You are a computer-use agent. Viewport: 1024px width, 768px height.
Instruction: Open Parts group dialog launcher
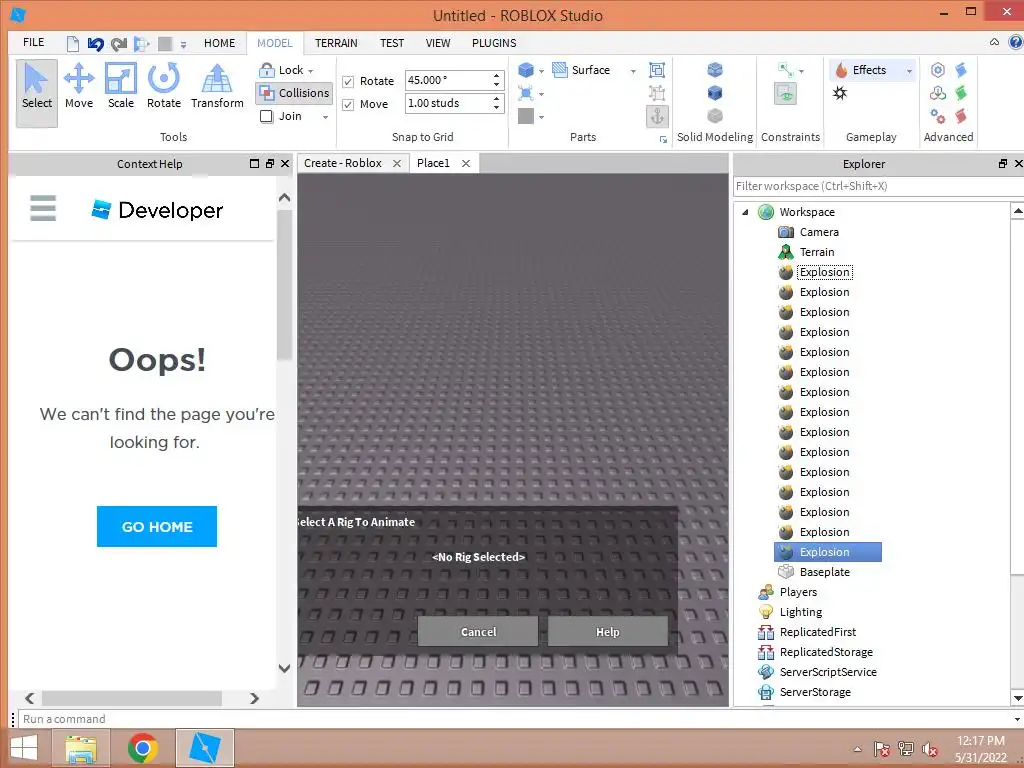(663, 139)
